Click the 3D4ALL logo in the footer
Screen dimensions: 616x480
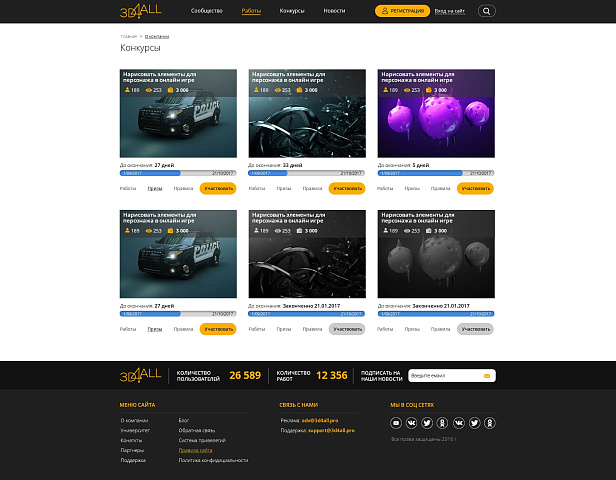pos(140,375)
